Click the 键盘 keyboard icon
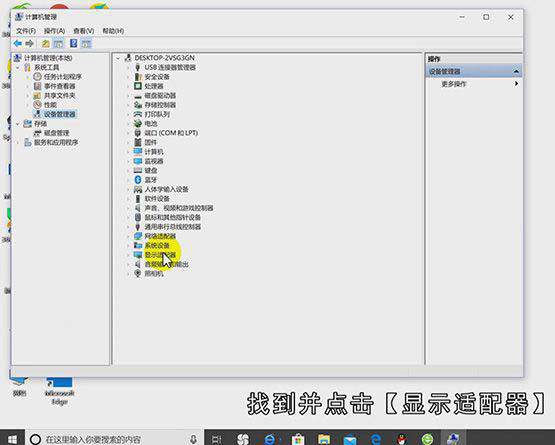 click(x=138, y=170)
